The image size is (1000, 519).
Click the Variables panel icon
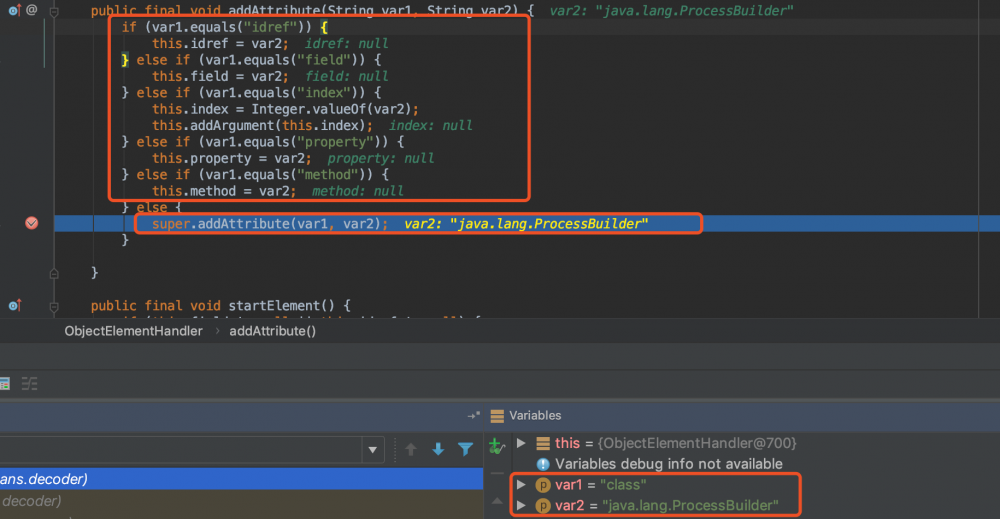pyautogui.click(x=497, y=416)
